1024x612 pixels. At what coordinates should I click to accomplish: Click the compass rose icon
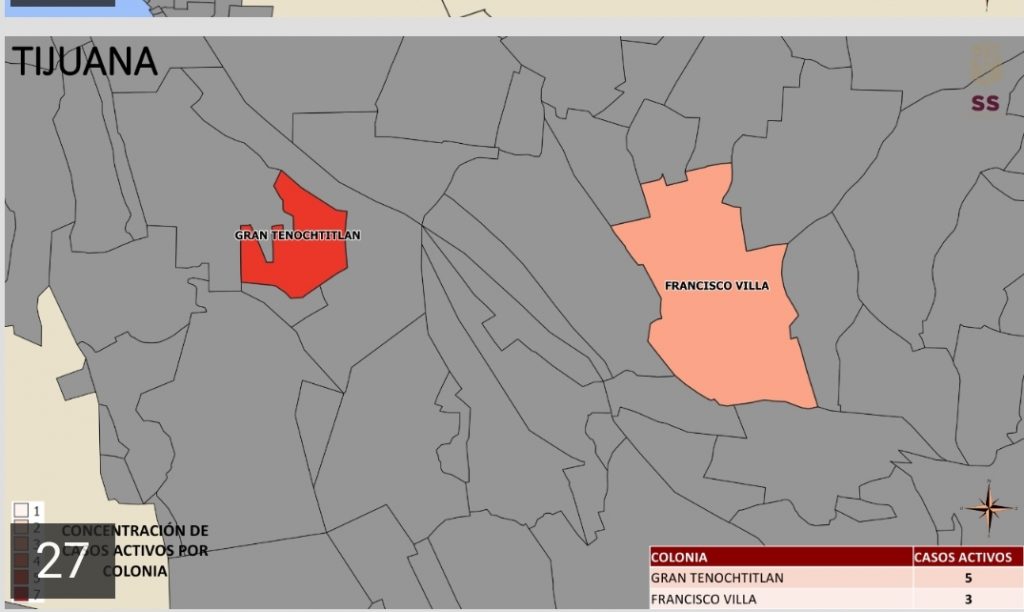click(x=989, y=507)
